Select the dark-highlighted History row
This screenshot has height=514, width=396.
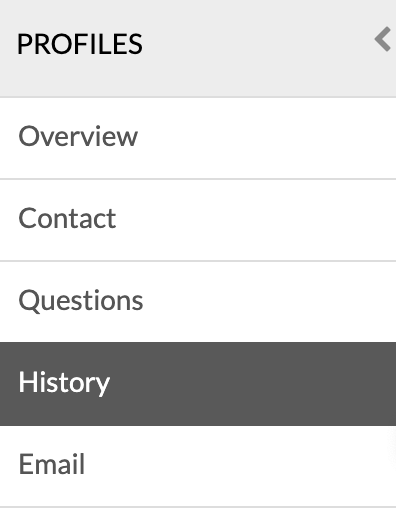(x=198, y=384)
